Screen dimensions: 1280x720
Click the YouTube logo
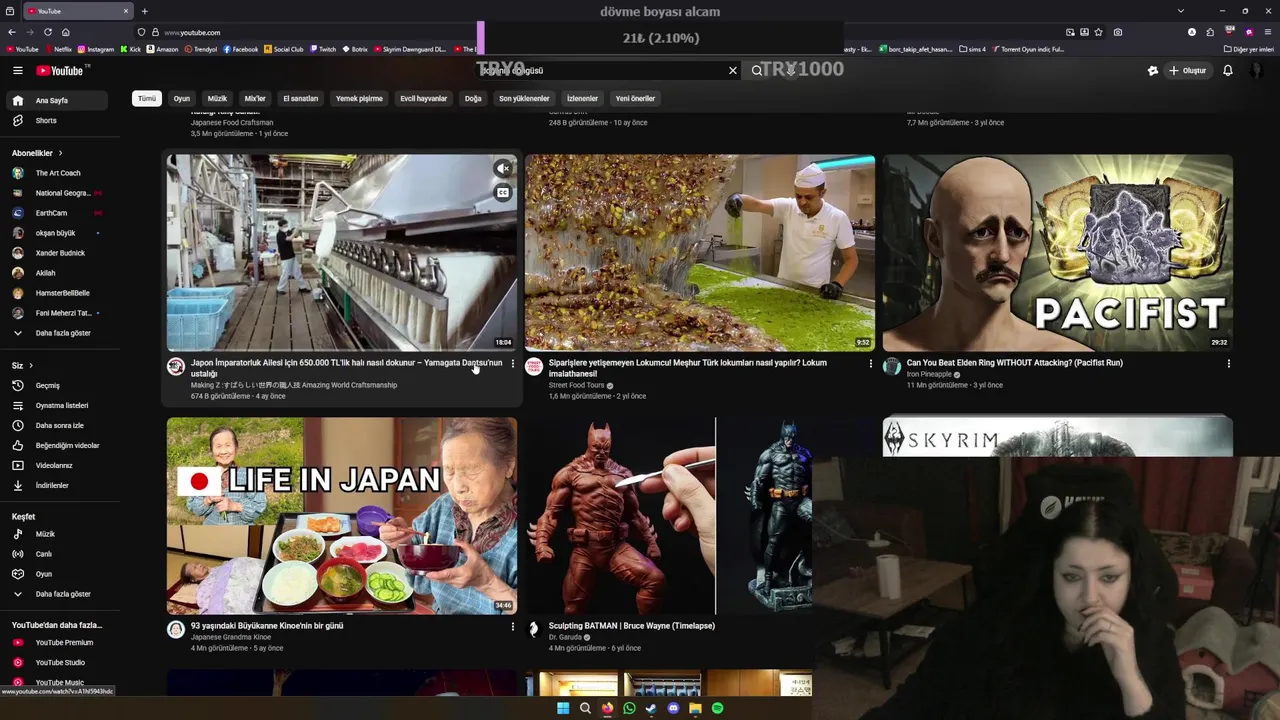click(x=62, y=71)
